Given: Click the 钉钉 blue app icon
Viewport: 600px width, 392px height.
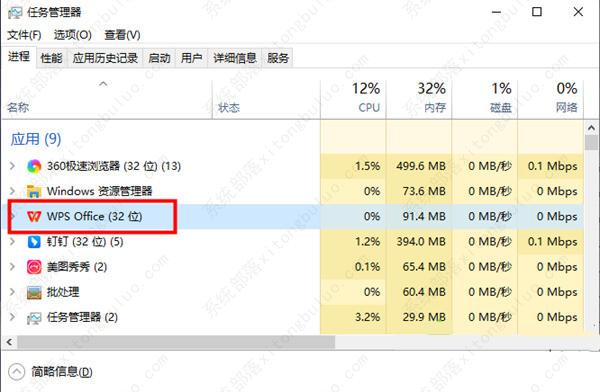Looking at the screenshot, I should [x=34, y=242].
